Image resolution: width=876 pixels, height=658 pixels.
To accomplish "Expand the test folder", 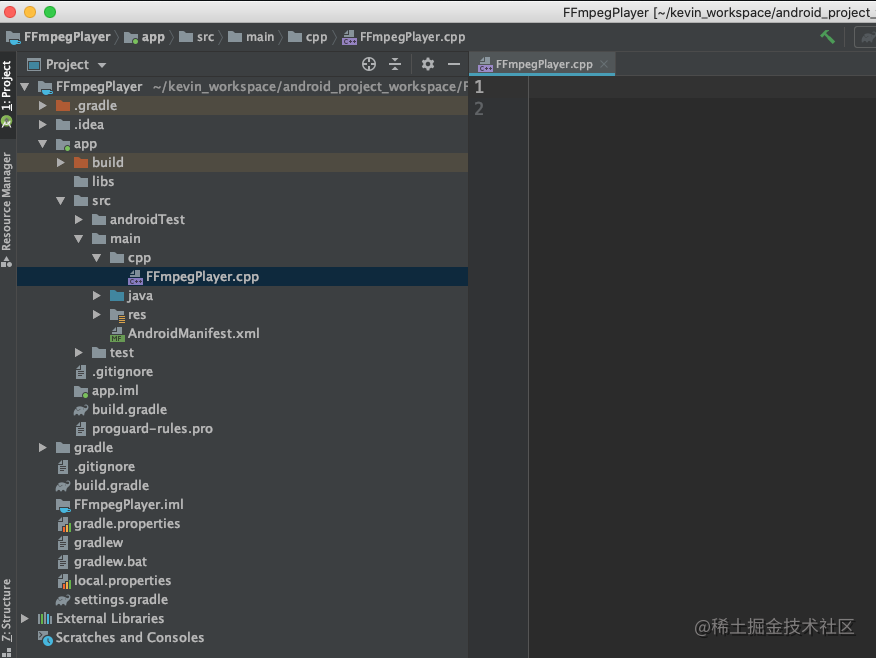I will coord(78,352).
